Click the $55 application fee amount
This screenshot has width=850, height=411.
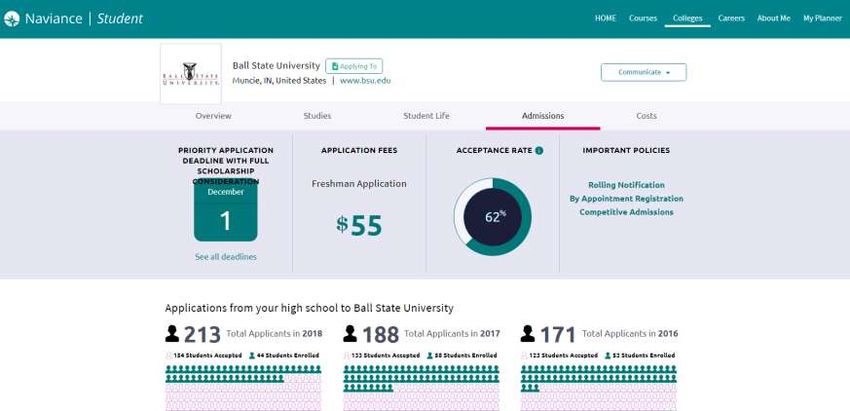point(359,226)
